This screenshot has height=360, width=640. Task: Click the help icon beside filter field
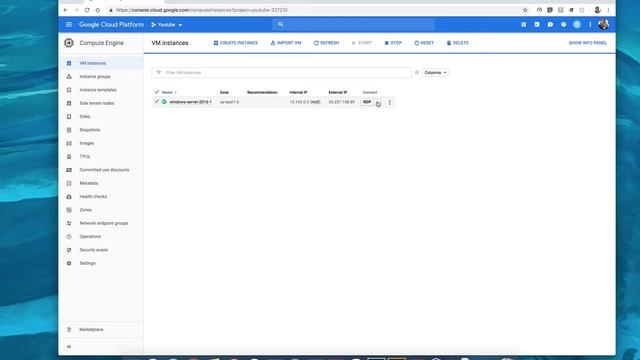[417, 73]
